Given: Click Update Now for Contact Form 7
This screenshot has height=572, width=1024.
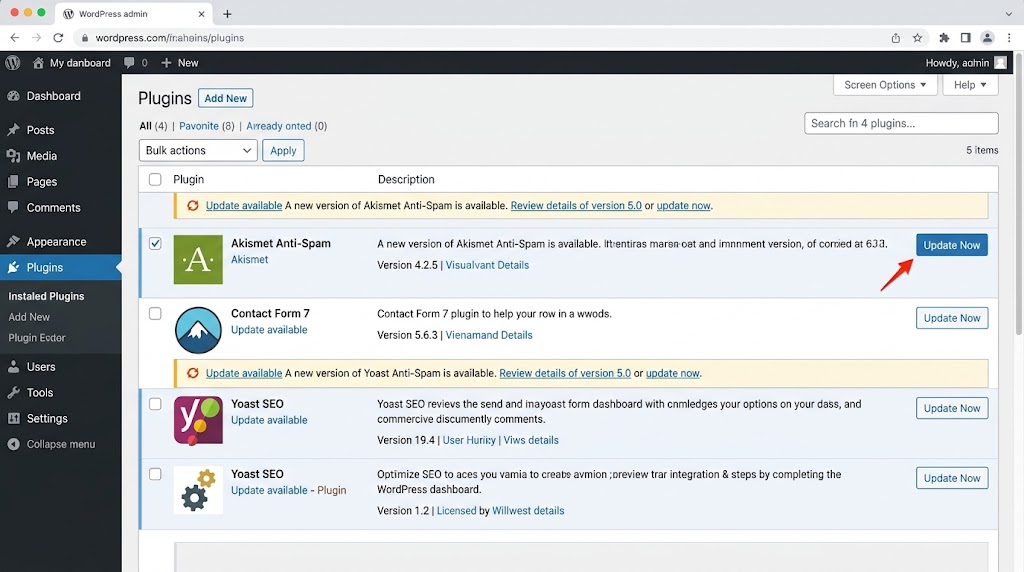Looking at the screenshot, I should (x=952, y=318).
